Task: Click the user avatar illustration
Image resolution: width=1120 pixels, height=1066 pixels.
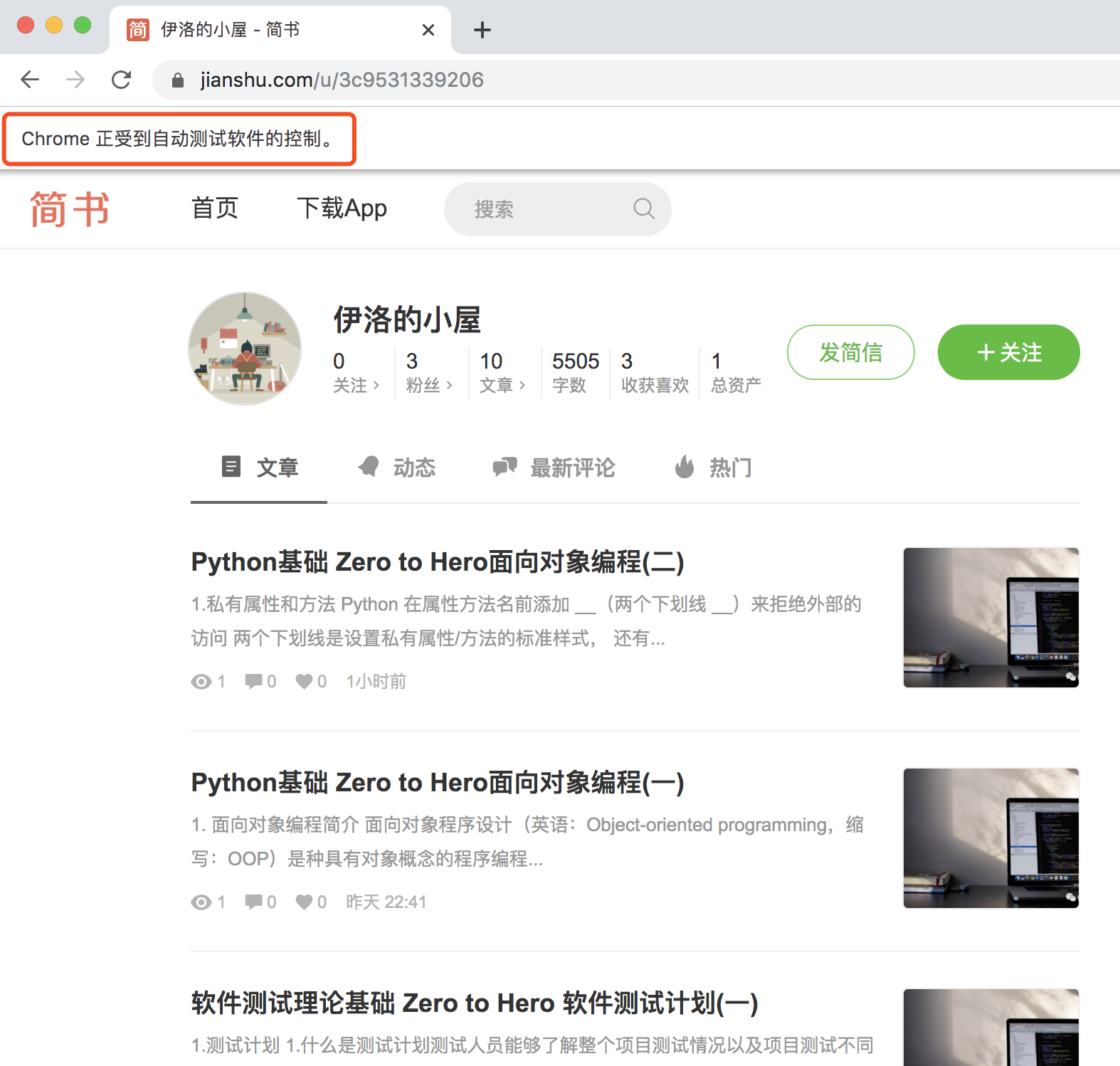Action: click(245, 349)
